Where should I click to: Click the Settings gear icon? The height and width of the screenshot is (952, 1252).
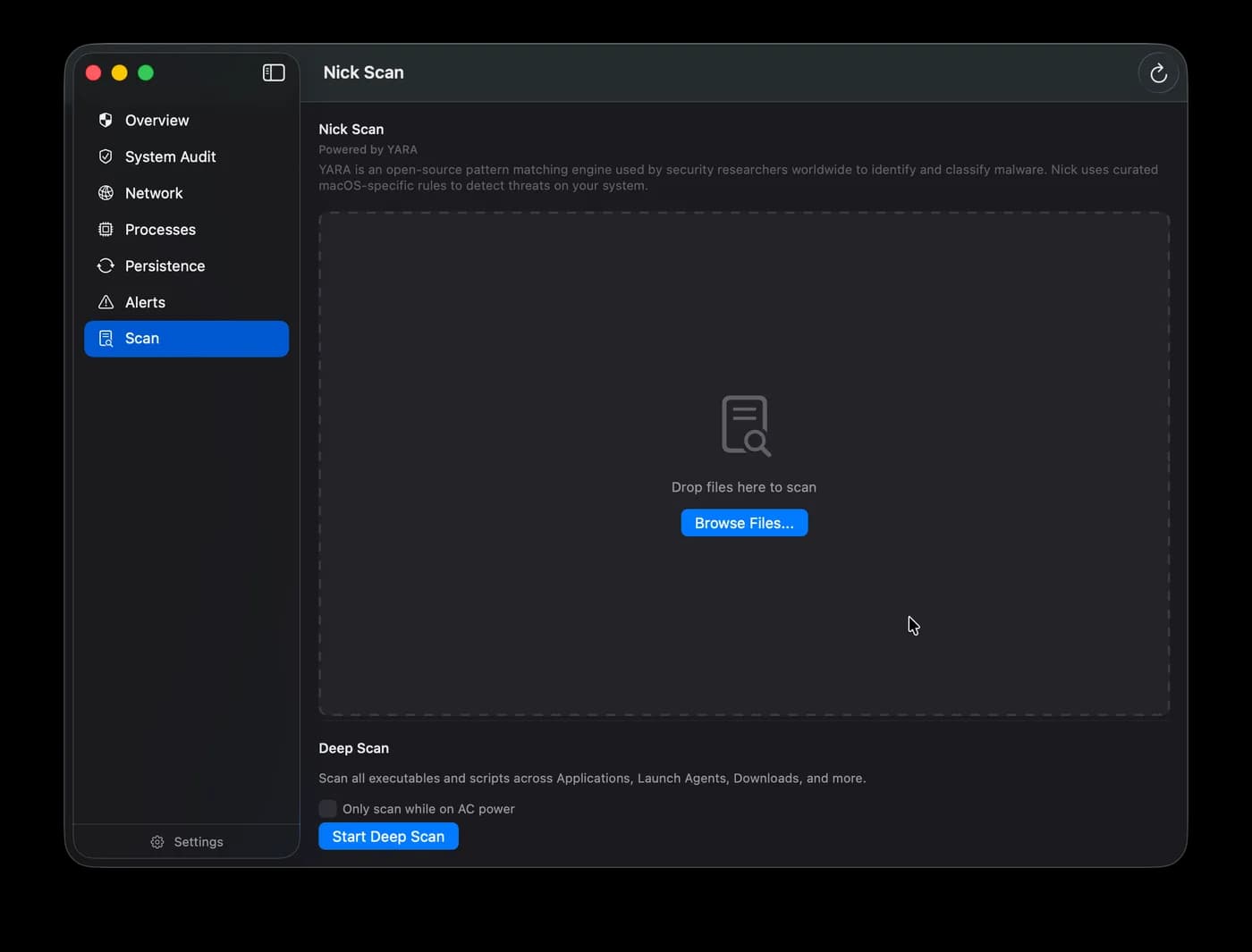tap(157, 842)
